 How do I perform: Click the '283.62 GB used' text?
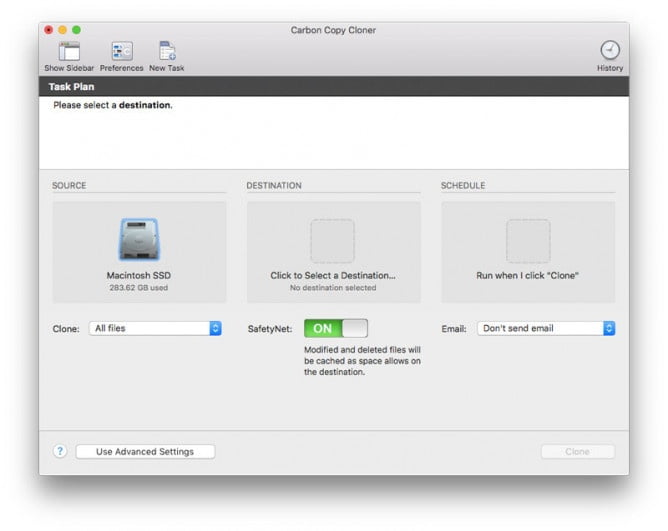click(x=139, y=288)
